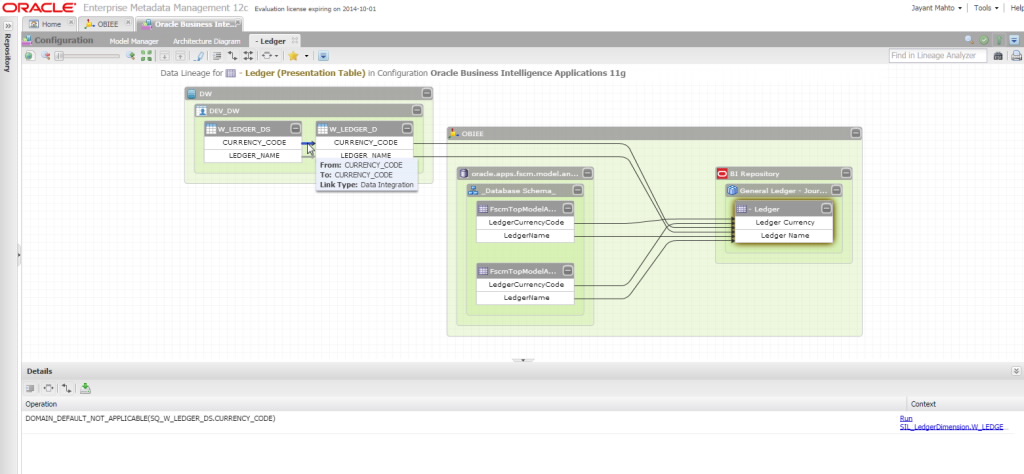The height and width of the screenshot is (474, 1024).
Task: Click the zoom-in magnifier in lineage toolbar
Action: point(130,56)
